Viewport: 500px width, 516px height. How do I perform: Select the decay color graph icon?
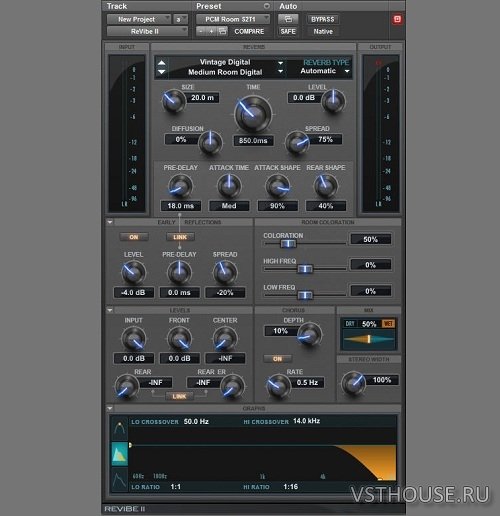tap(119, 454)
